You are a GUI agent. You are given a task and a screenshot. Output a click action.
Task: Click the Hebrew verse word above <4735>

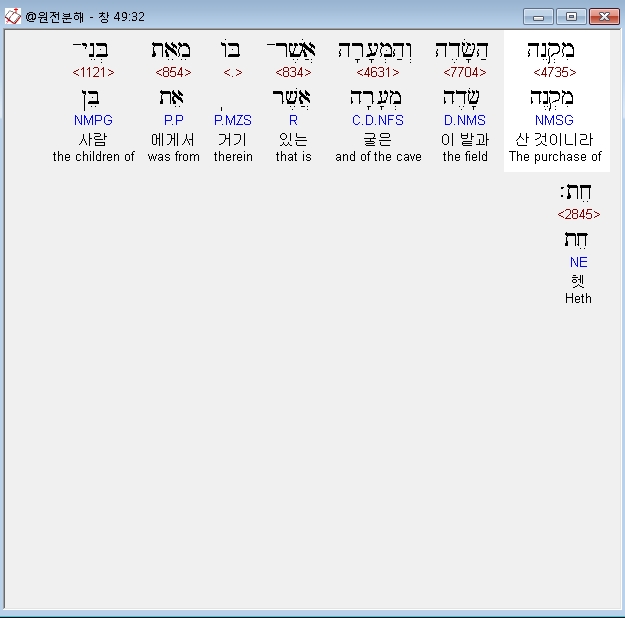pos(552,52)
